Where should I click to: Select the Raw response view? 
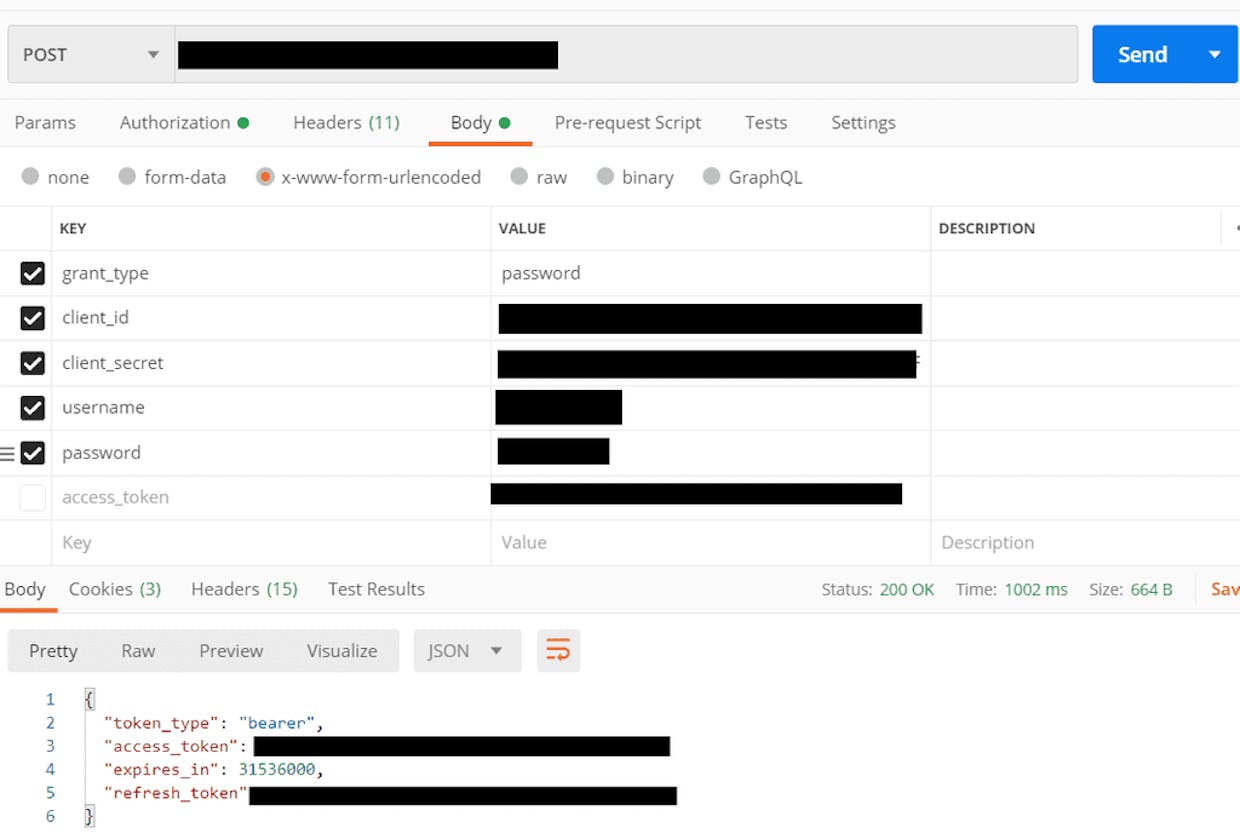tap(138, 651)
